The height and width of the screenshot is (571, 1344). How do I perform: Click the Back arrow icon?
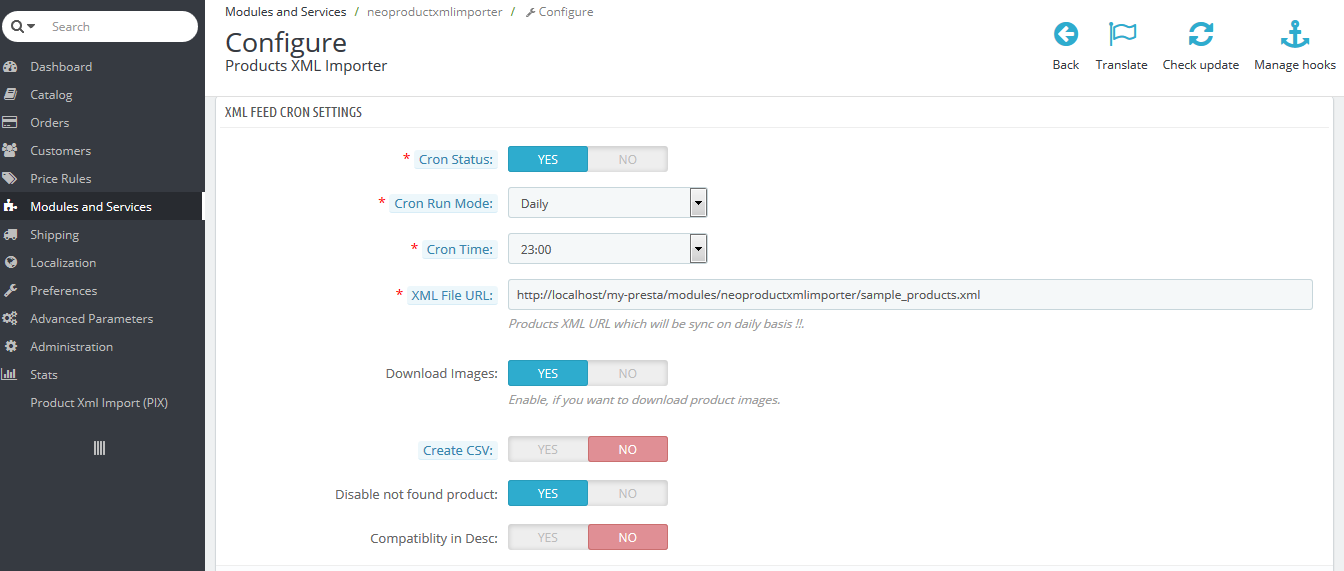click(1065, 35)
